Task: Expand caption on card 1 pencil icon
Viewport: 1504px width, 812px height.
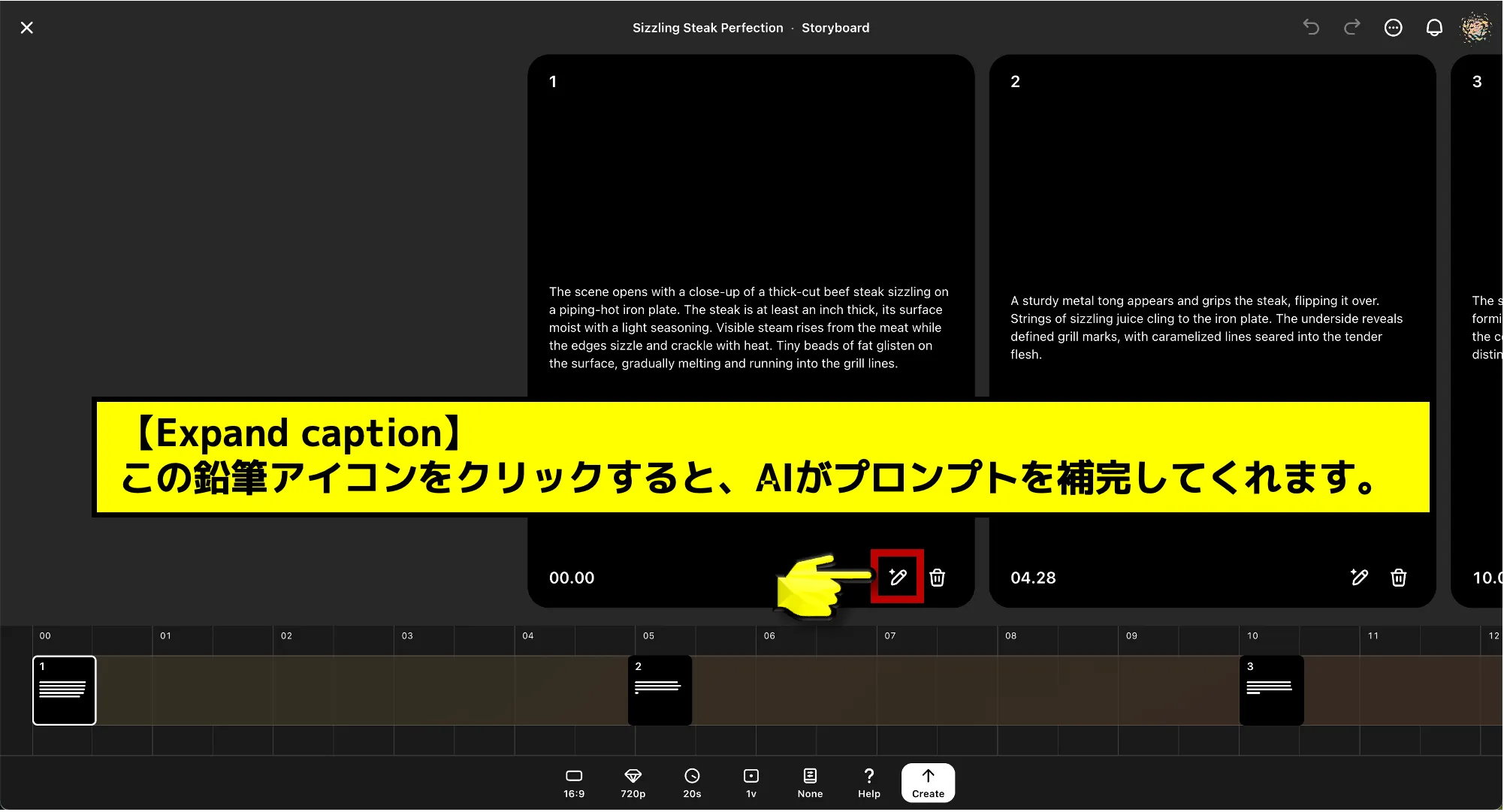Action: 898,577
